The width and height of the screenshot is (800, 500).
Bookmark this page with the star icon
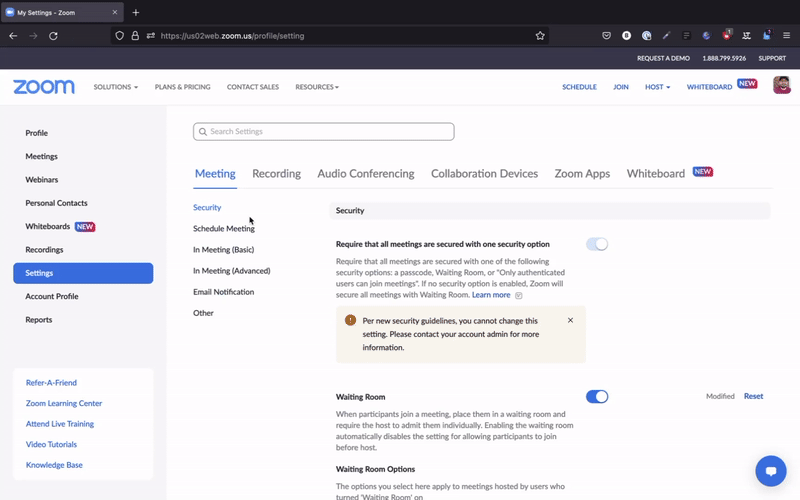coord(540,36)
